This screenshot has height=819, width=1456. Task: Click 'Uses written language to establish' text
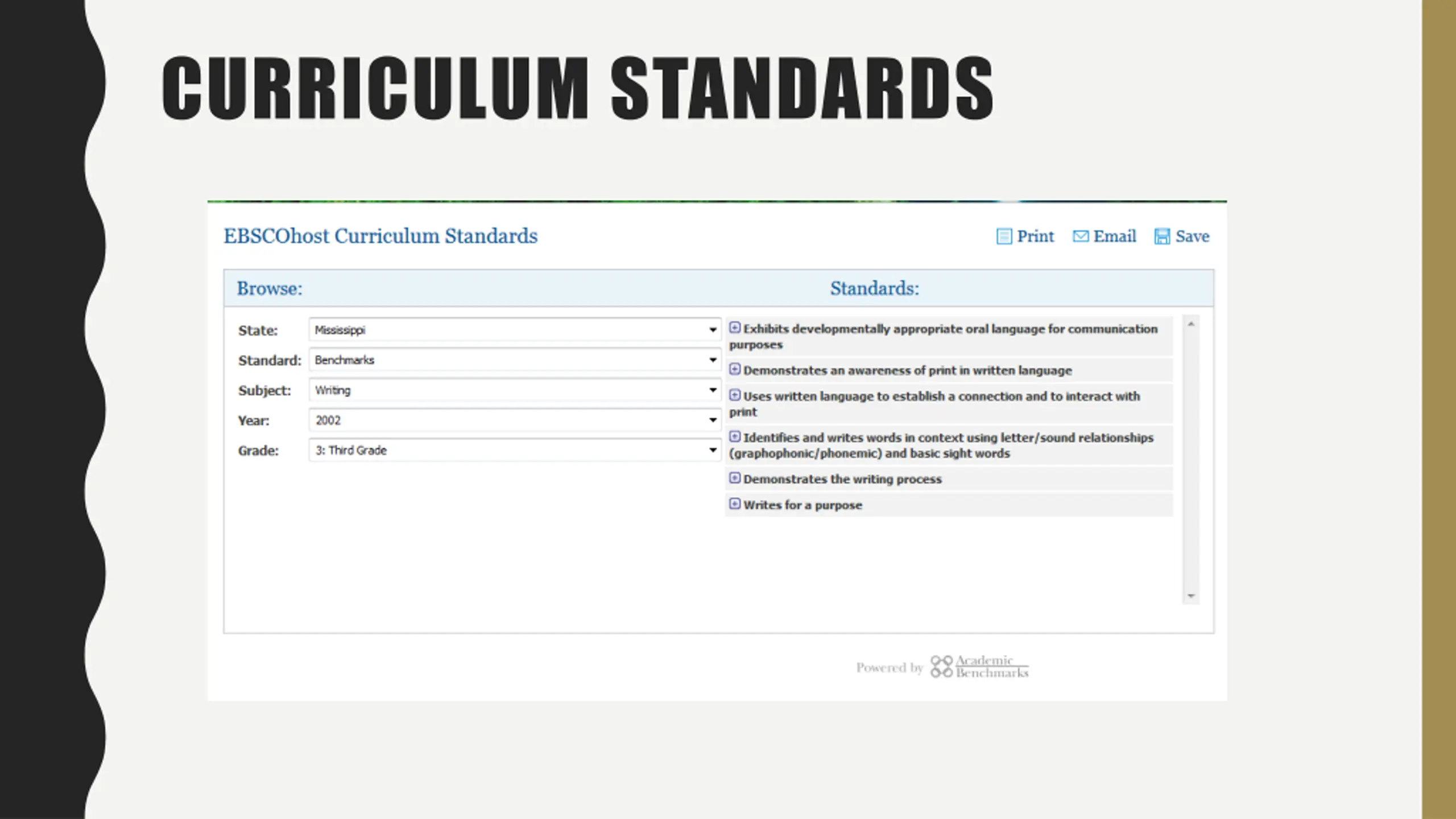coord(935,404)
